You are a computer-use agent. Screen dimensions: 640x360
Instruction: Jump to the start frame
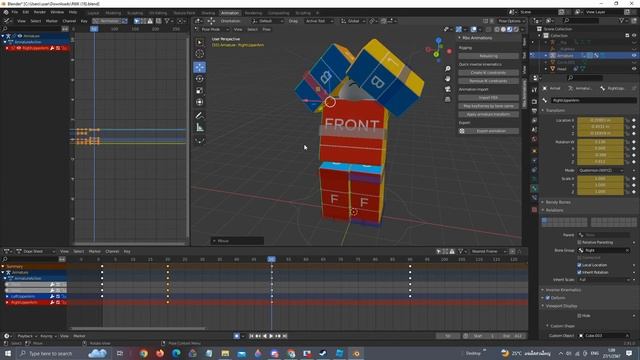point(251,336)
